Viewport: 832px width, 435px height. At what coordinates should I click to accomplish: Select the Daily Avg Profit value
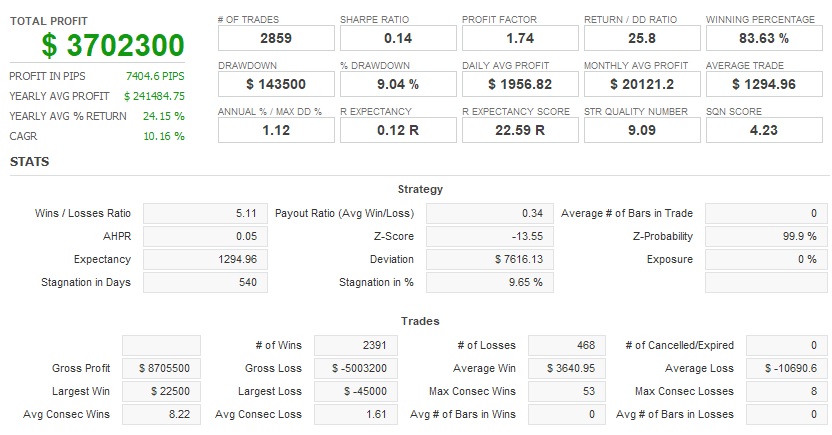pos(519,84)
